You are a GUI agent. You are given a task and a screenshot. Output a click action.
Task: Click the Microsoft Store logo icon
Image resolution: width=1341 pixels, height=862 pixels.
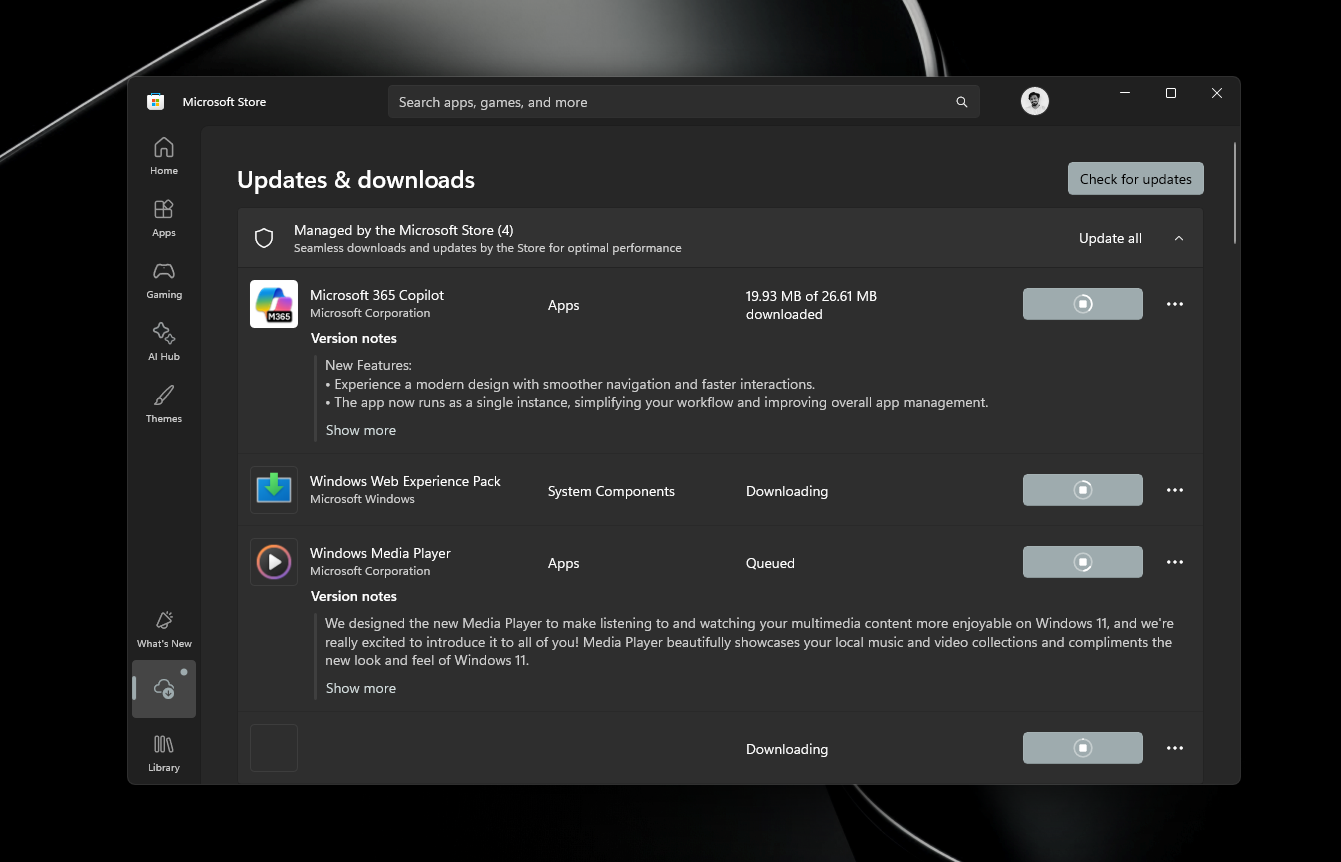[x=156, y=102]
